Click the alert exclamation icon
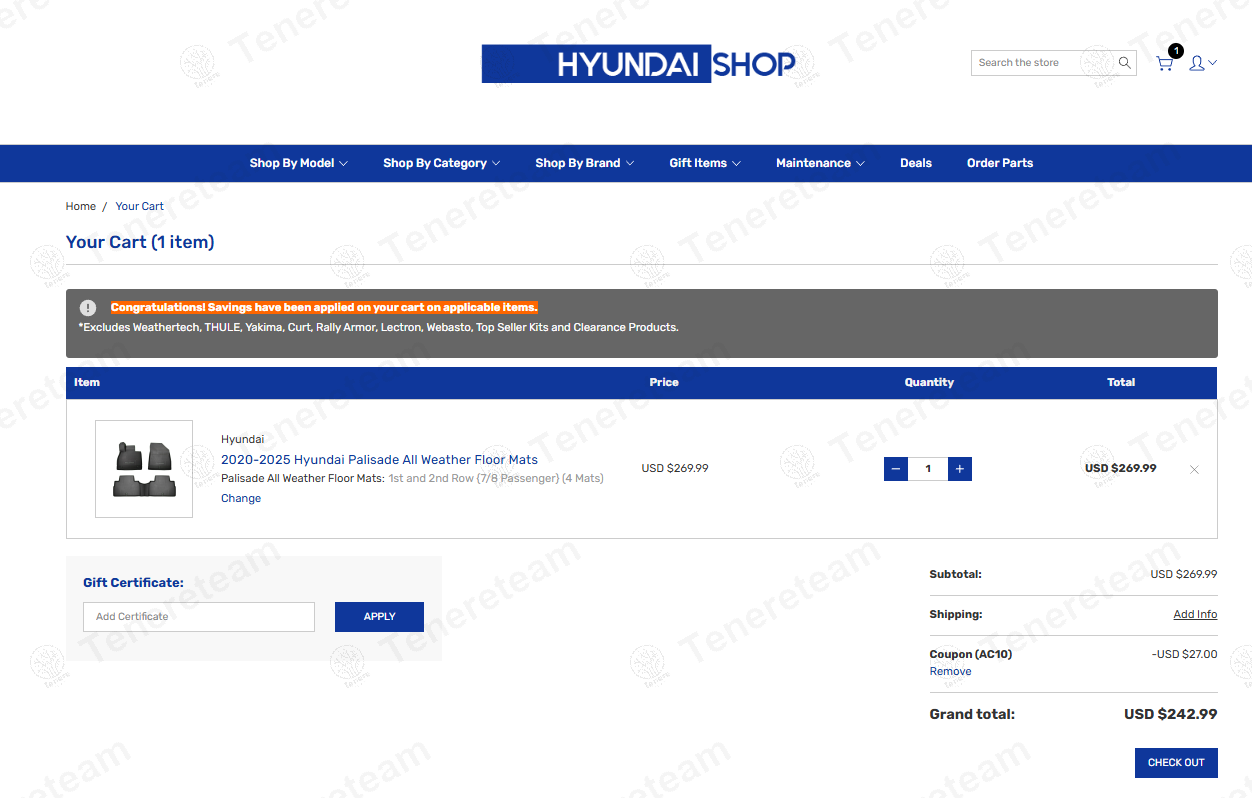Screen dimensions: 1252x798 pyautogui.click(x=88, y=308)
